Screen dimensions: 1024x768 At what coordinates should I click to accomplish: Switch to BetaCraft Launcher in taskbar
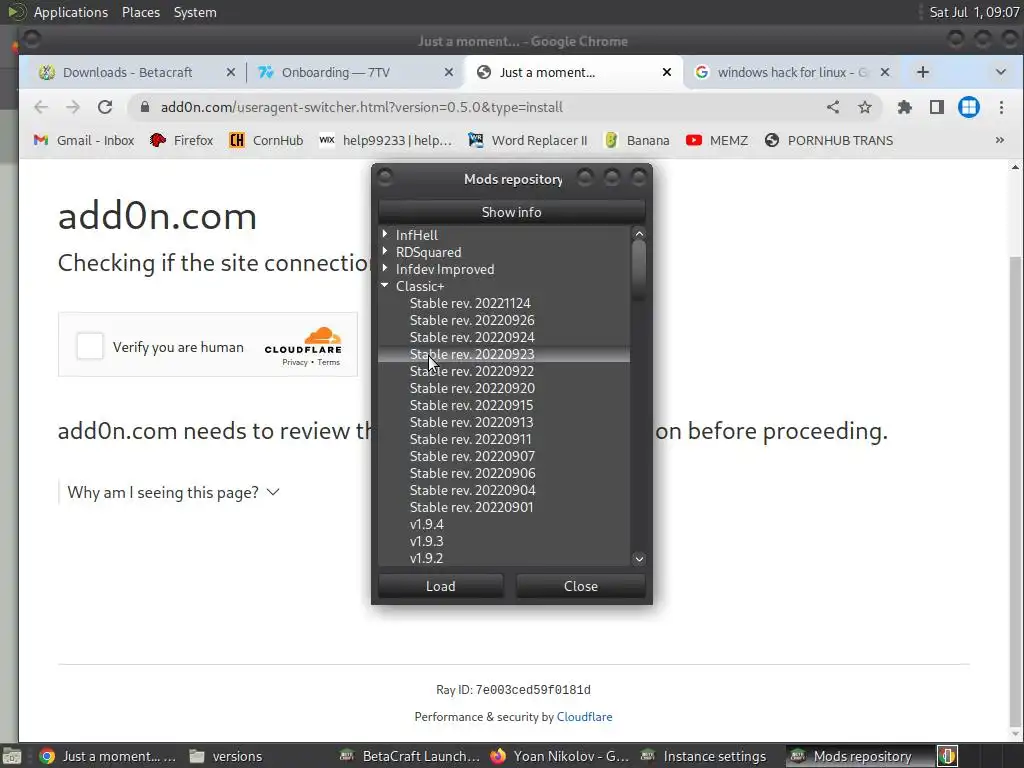coord(410,756)
